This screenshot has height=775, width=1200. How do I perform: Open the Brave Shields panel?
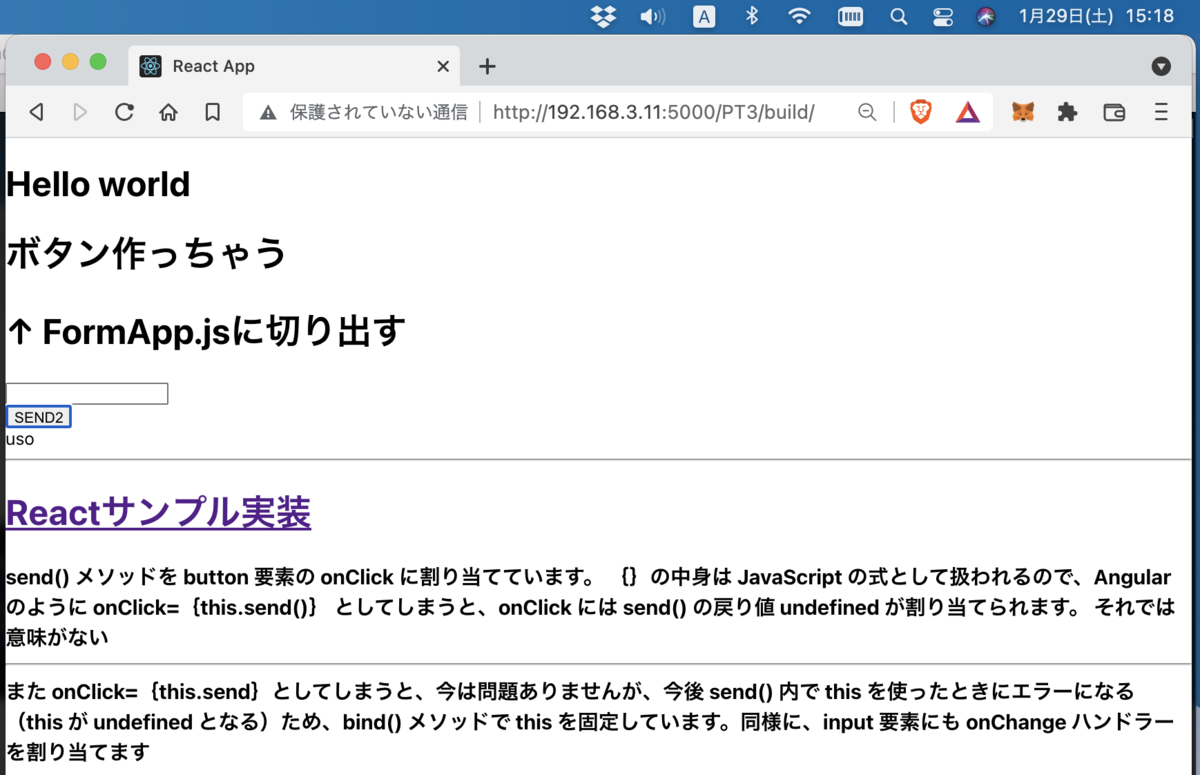(919, 112)
